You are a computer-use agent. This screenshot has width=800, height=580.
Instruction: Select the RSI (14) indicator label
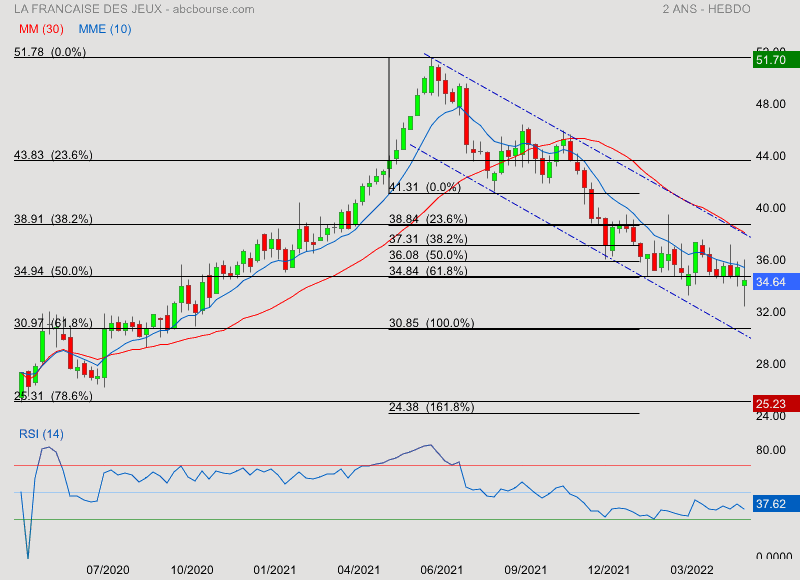(x=41, y=434)
